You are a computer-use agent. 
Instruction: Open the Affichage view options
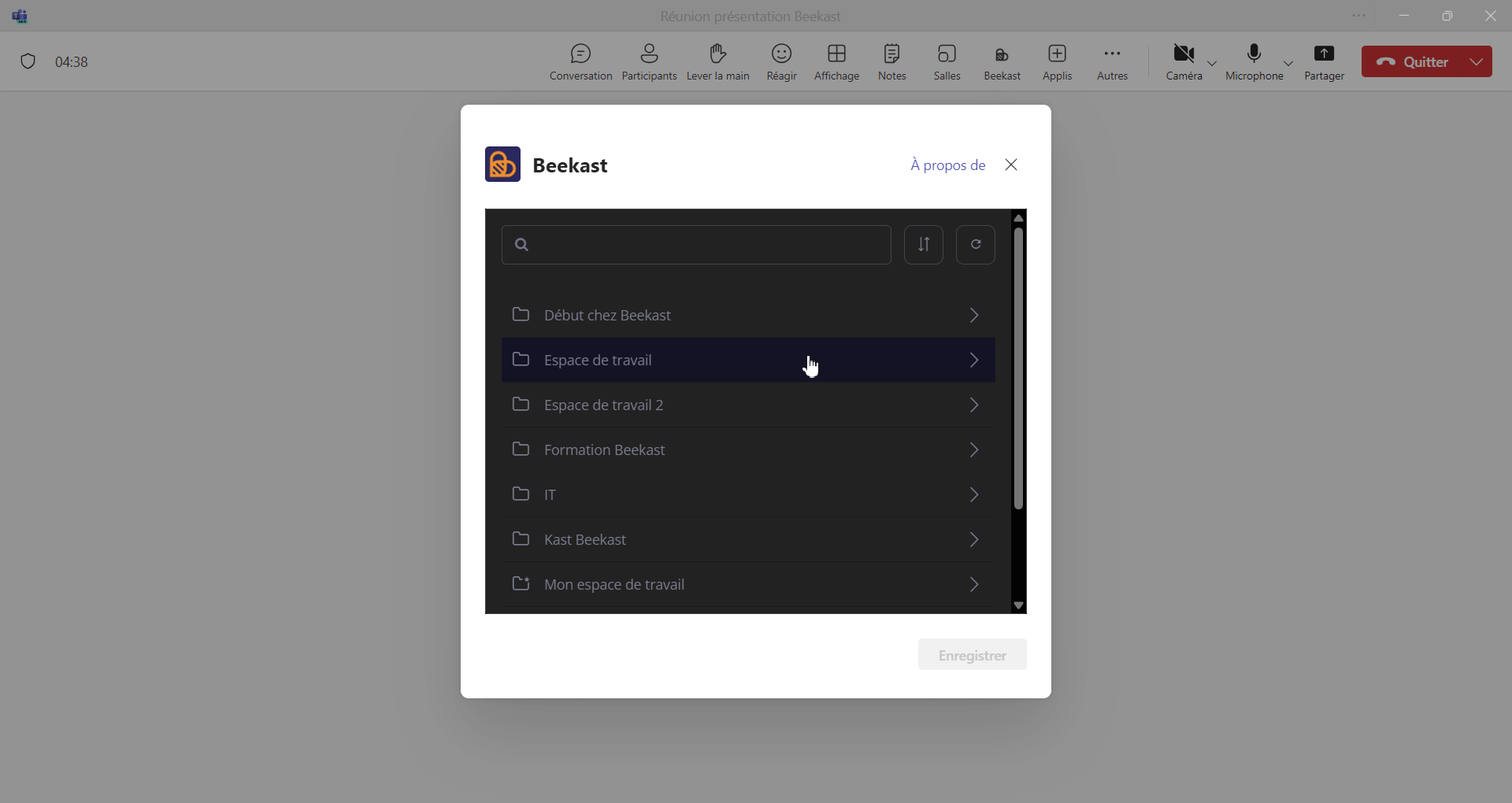point(836,62)
